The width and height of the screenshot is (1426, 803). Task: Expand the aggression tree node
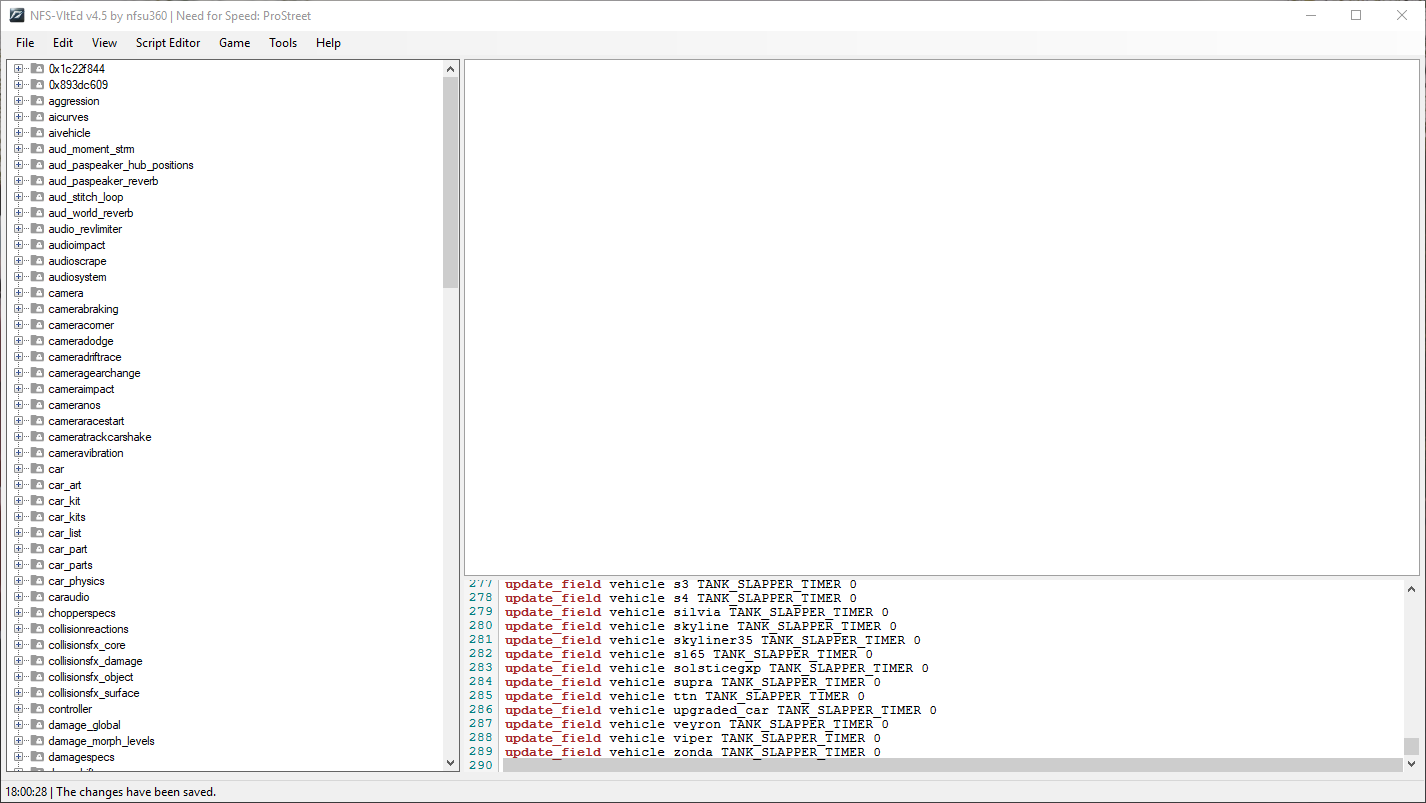[18, 101]
